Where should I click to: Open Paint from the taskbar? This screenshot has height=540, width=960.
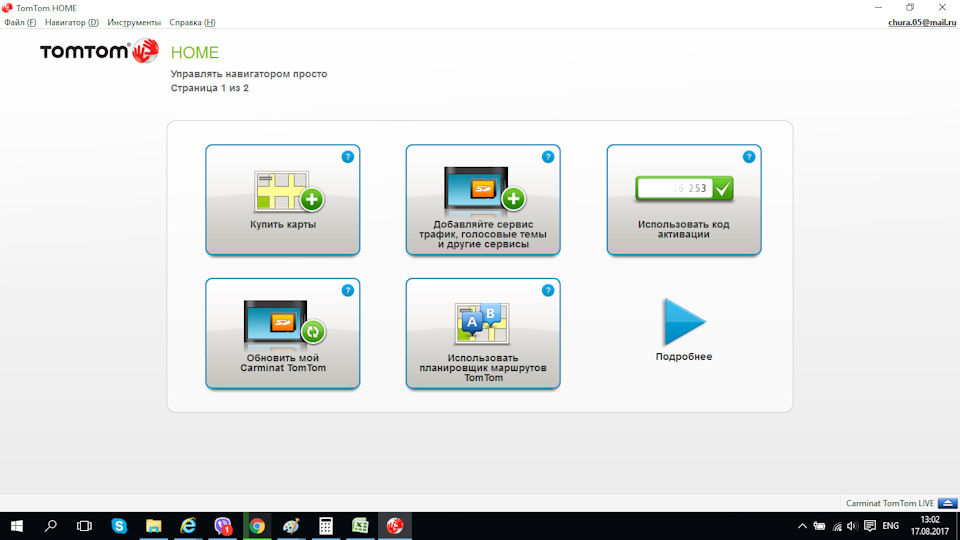(x=291, y=526)
